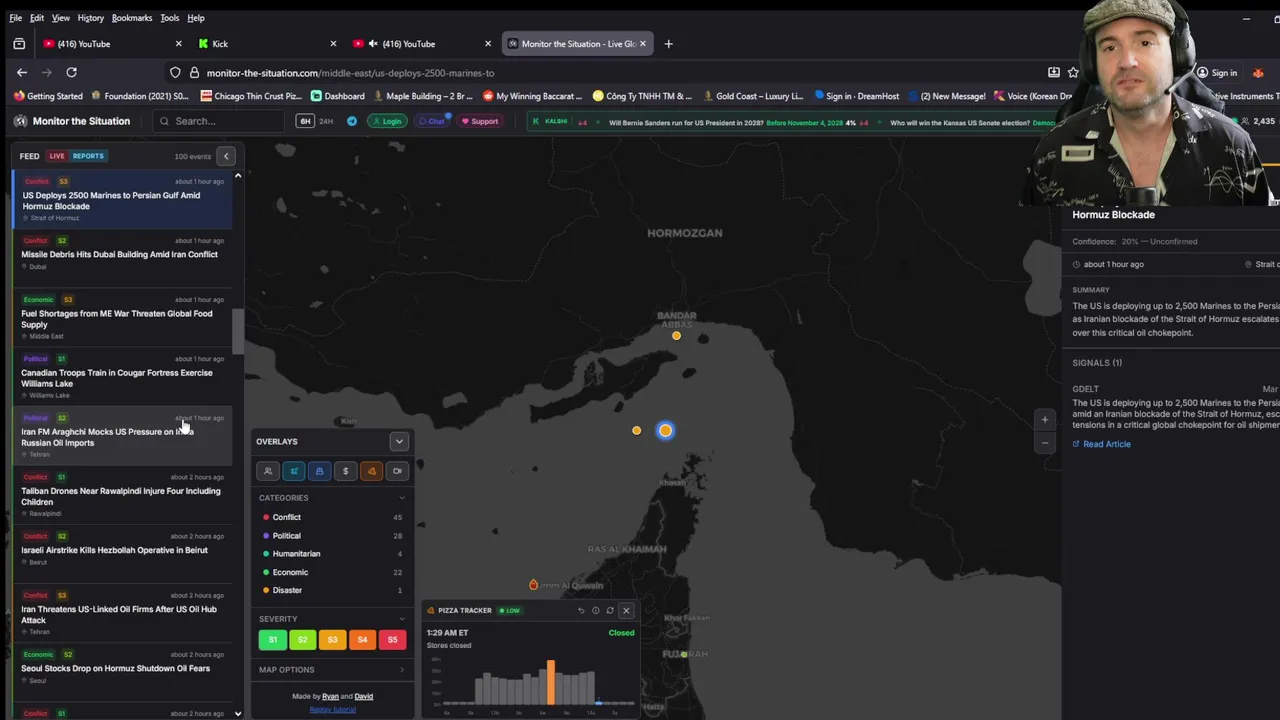Toggle the pizza tracker overlay icon
The image size is (1280, 720).
(371, 471)
